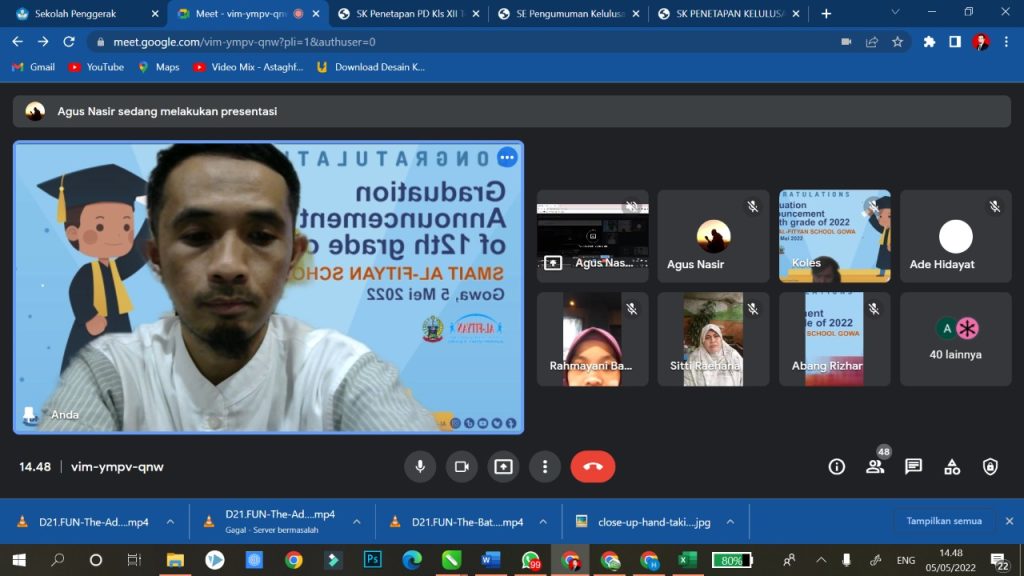Click the address bar URL field
The width and height of the screenshot is (1024, 576).
(450, 42)
